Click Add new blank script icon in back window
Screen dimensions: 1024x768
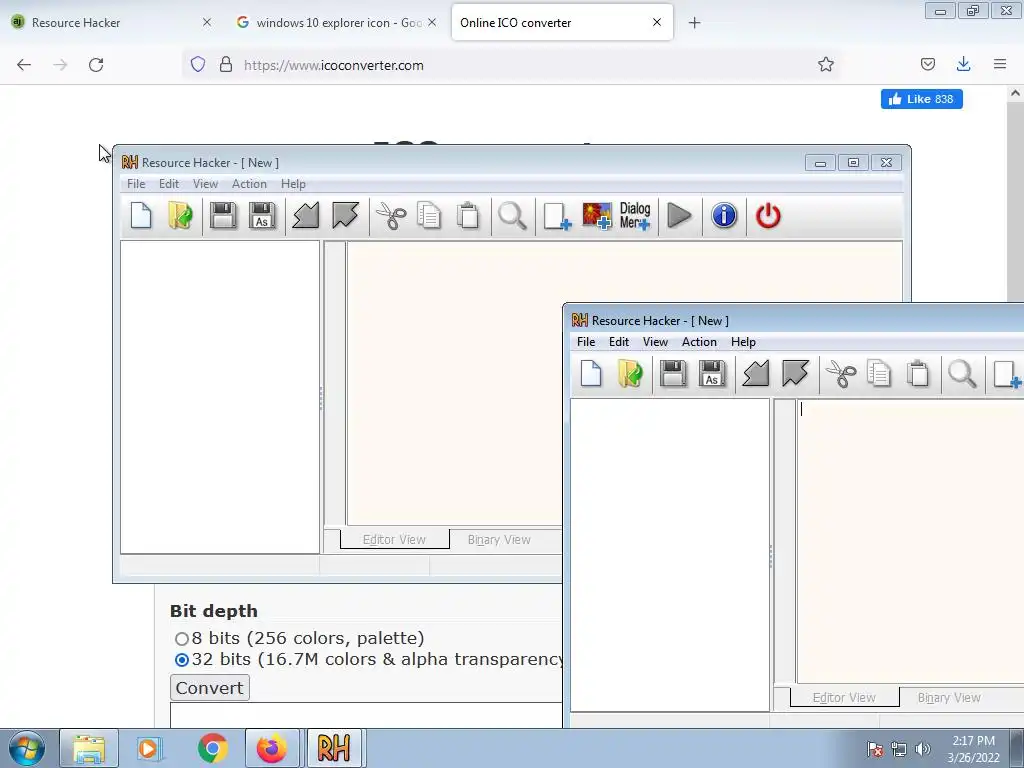click(557, 216)
